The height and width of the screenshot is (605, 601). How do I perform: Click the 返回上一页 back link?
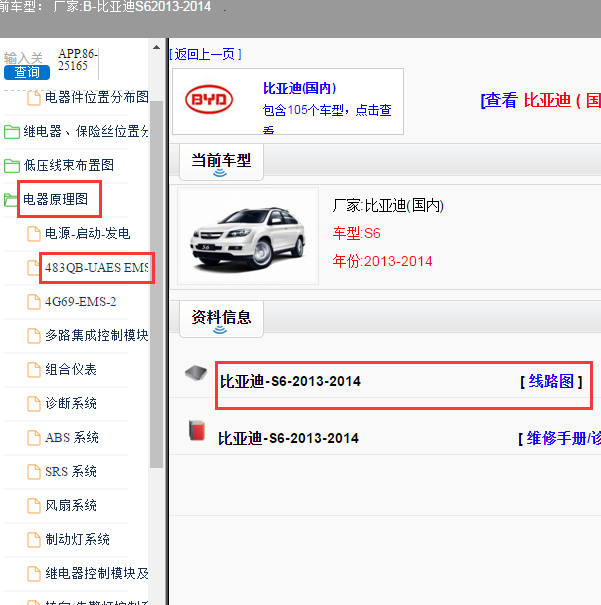[x=205, y=54]
